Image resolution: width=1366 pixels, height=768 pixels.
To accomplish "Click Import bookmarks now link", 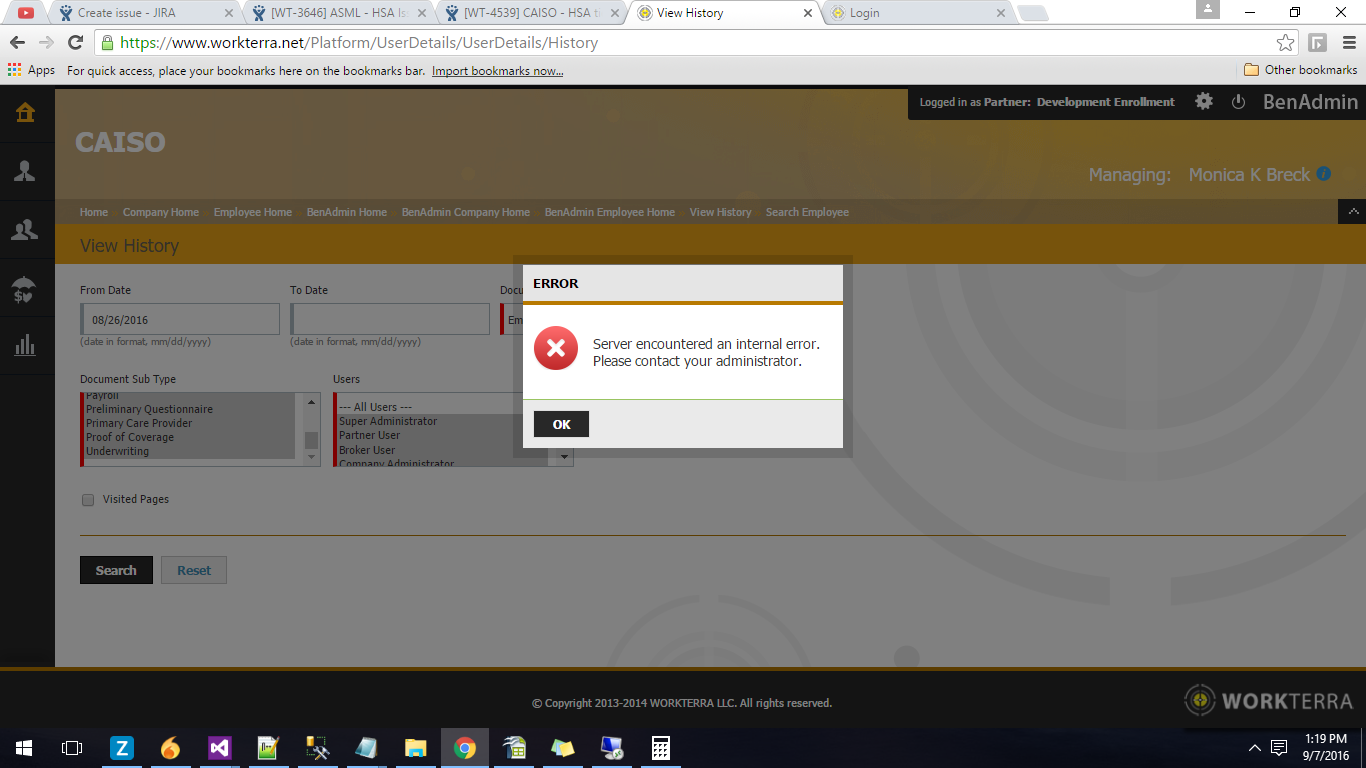I will click(x=497, y=71).
